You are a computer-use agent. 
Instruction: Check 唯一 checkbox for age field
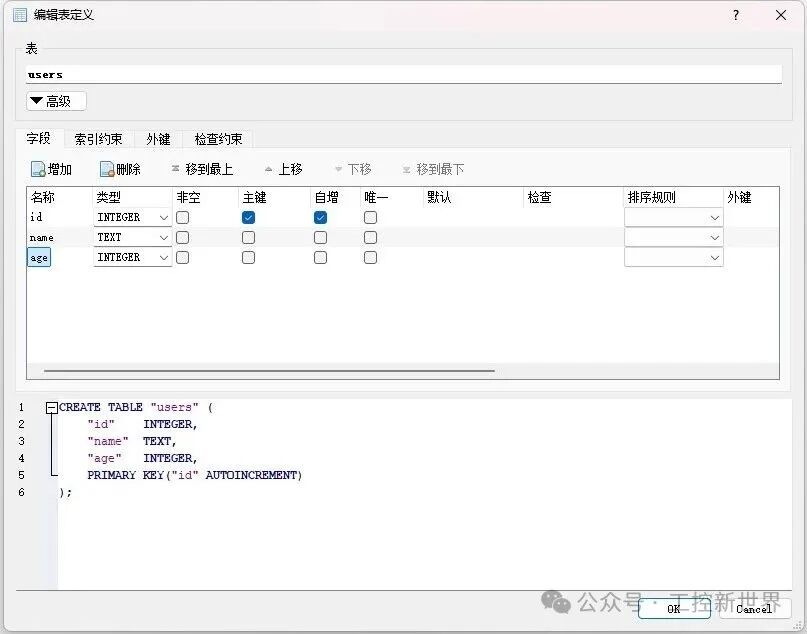(370, 257)
